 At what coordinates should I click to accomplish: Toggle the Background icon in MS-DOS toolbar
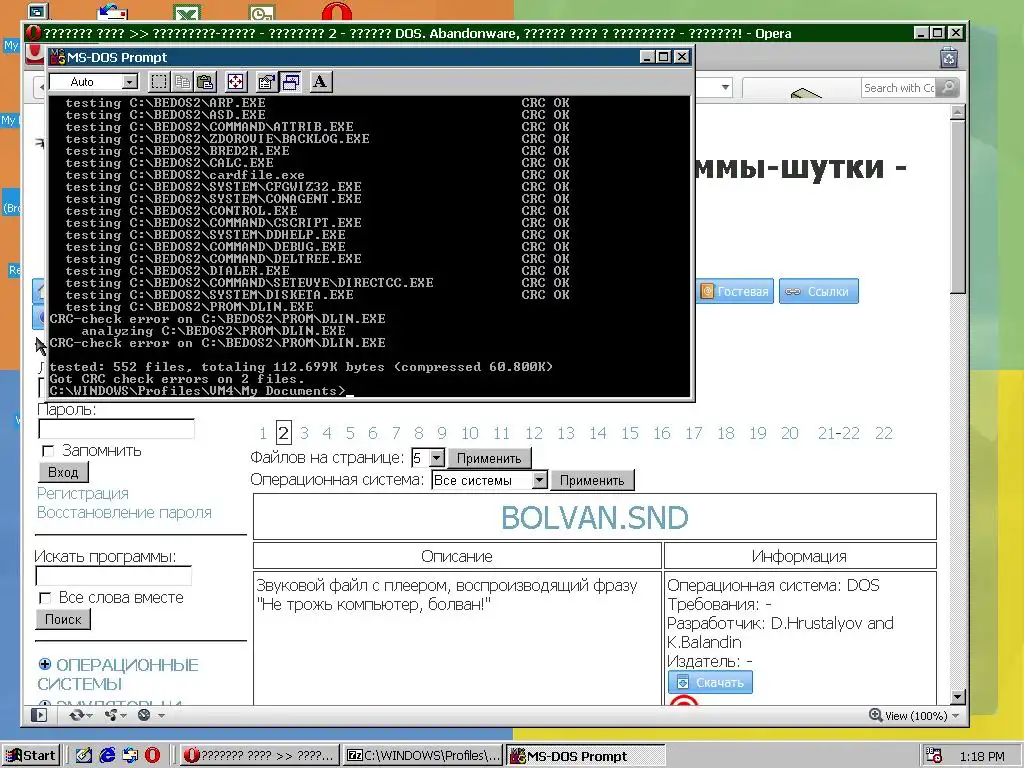click(290, 82)
